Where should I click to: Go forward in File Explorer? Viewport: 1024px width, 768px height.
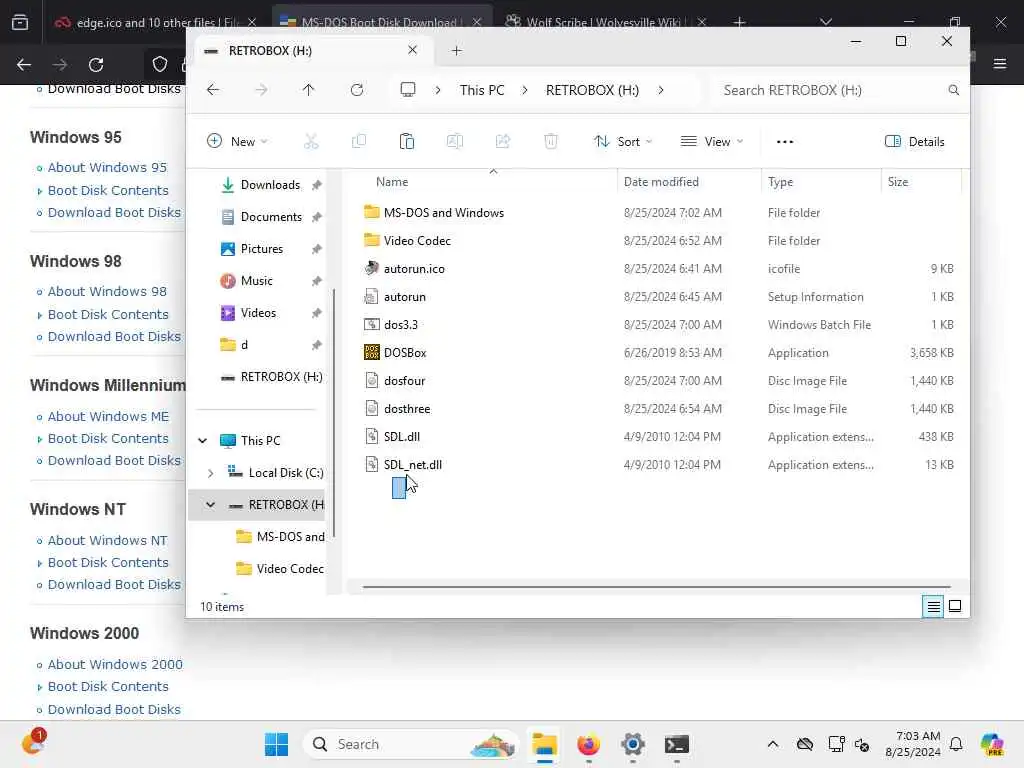click(261, 90)
